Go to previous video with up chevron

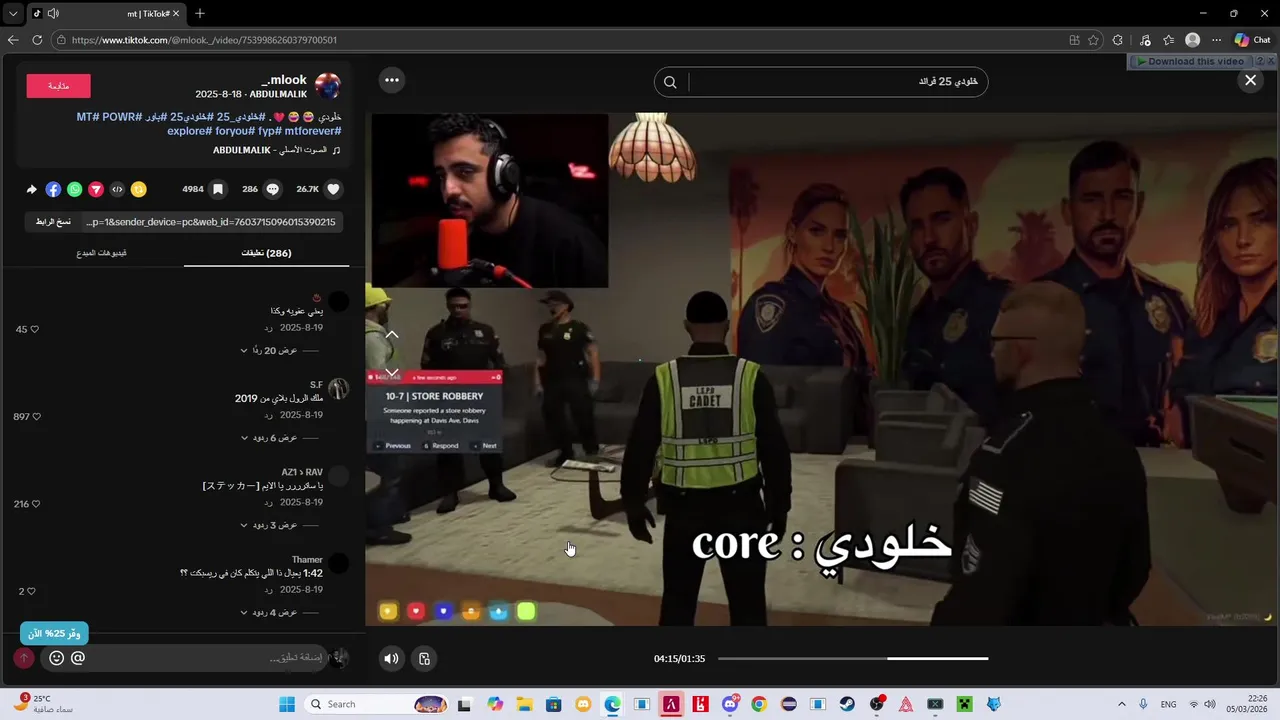pos(392,334)
